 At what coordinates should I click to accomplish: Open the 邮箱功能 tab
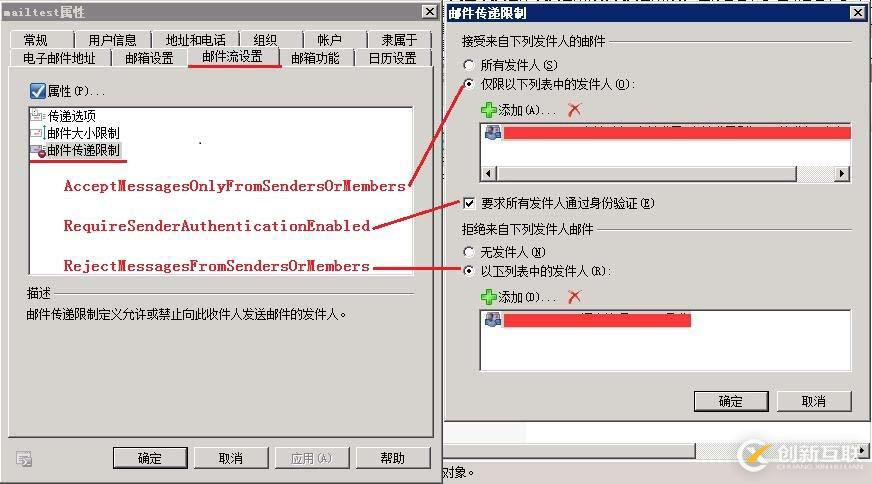click(x=315, y=58)
